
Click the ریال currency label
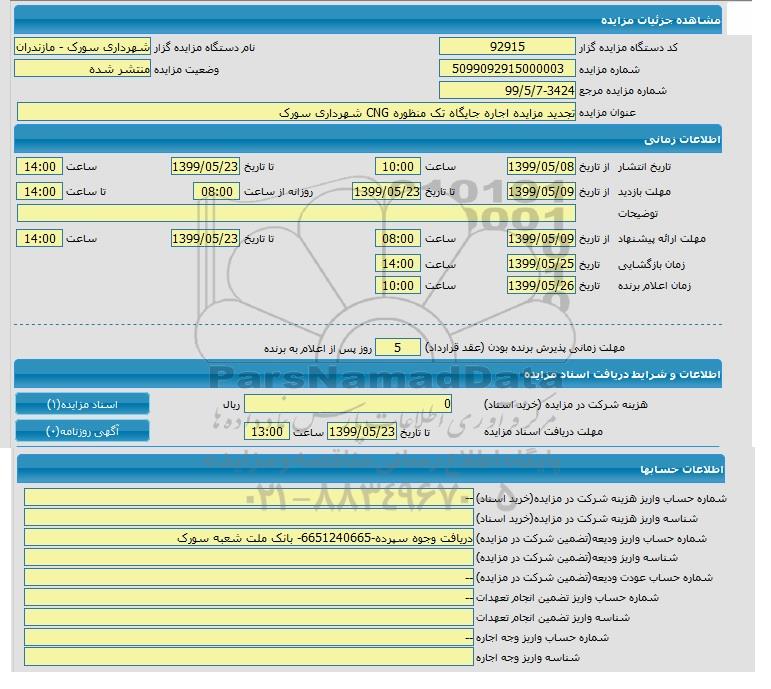click(231, 405)
